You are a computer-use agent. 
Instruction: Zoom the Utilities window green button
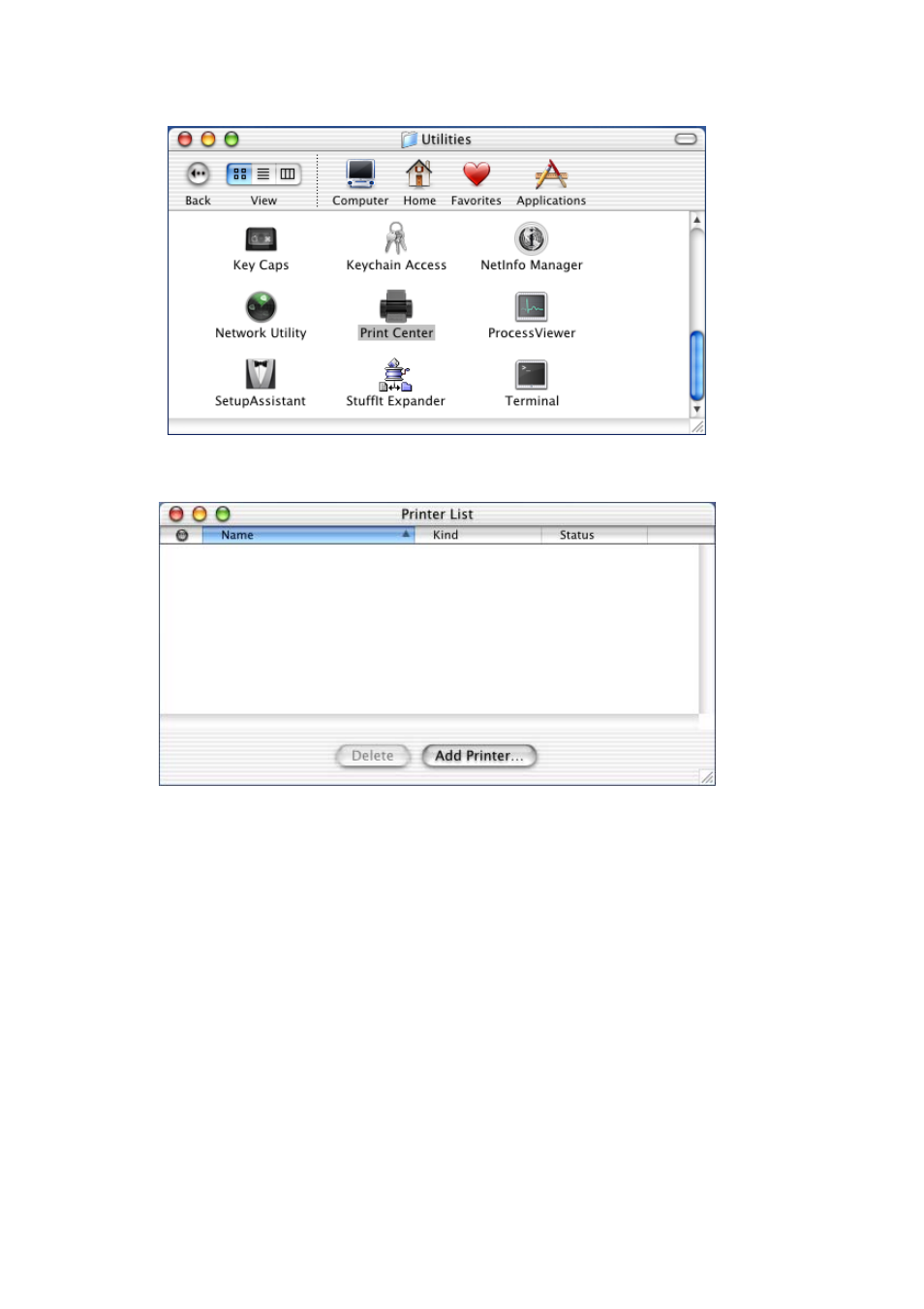coord(231,140)
